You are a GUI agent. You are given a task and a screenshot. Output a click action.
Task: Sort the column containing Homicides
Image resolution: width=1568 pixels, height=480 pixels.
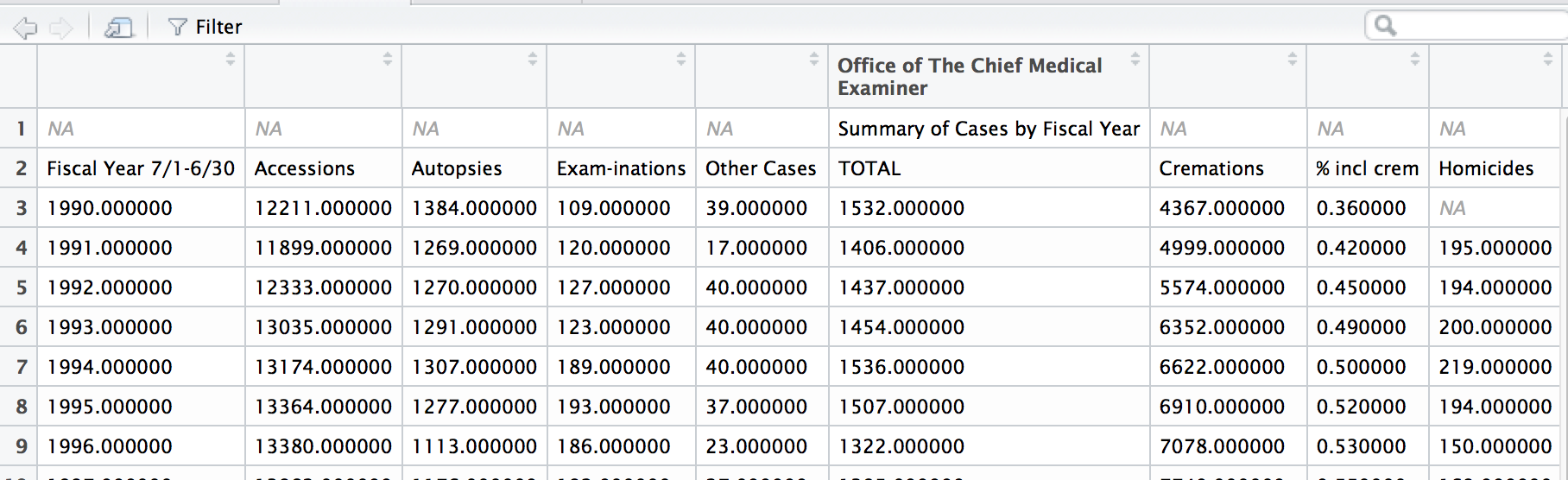[x=1547, y=60]
